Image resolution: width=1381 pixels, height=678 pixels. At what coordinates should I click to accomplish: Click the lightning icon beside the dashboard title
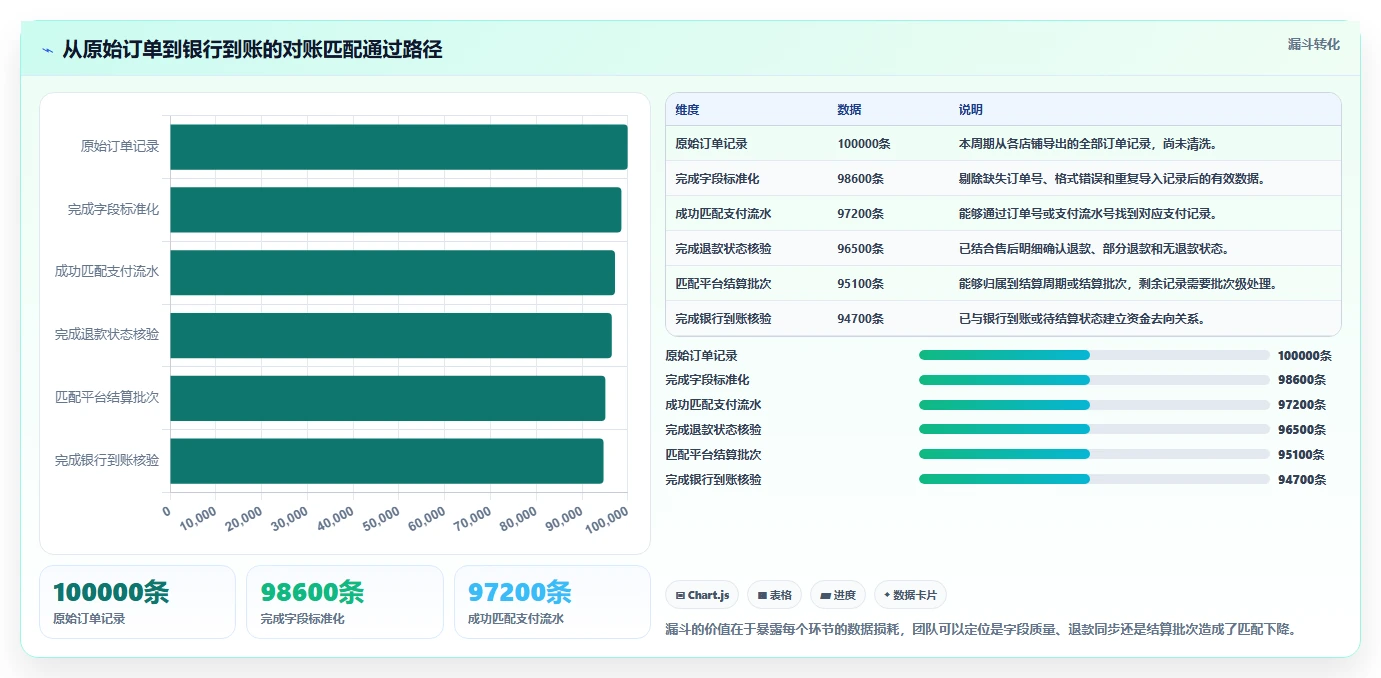click(x=47, y=50)
